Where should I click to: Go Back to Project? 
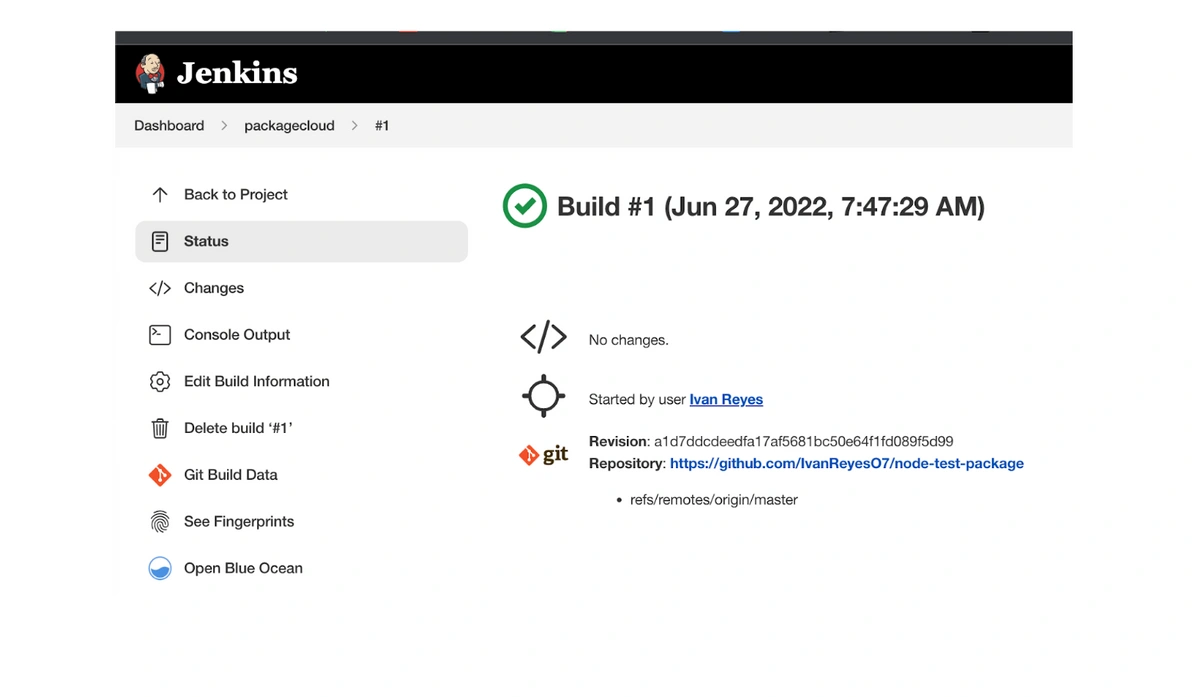click(x=235, y=194)
